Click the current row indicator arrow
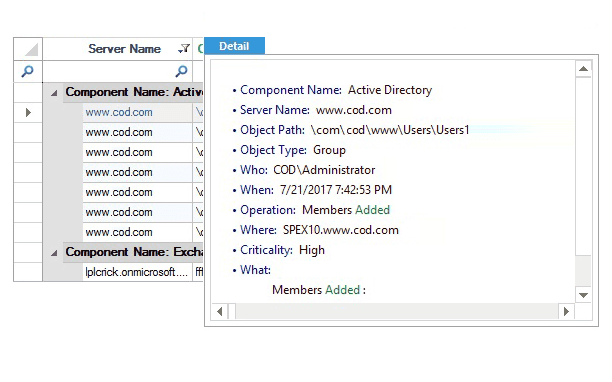Image resolution: width=612 pixels, height=382 pixels. tap(28, 113)
